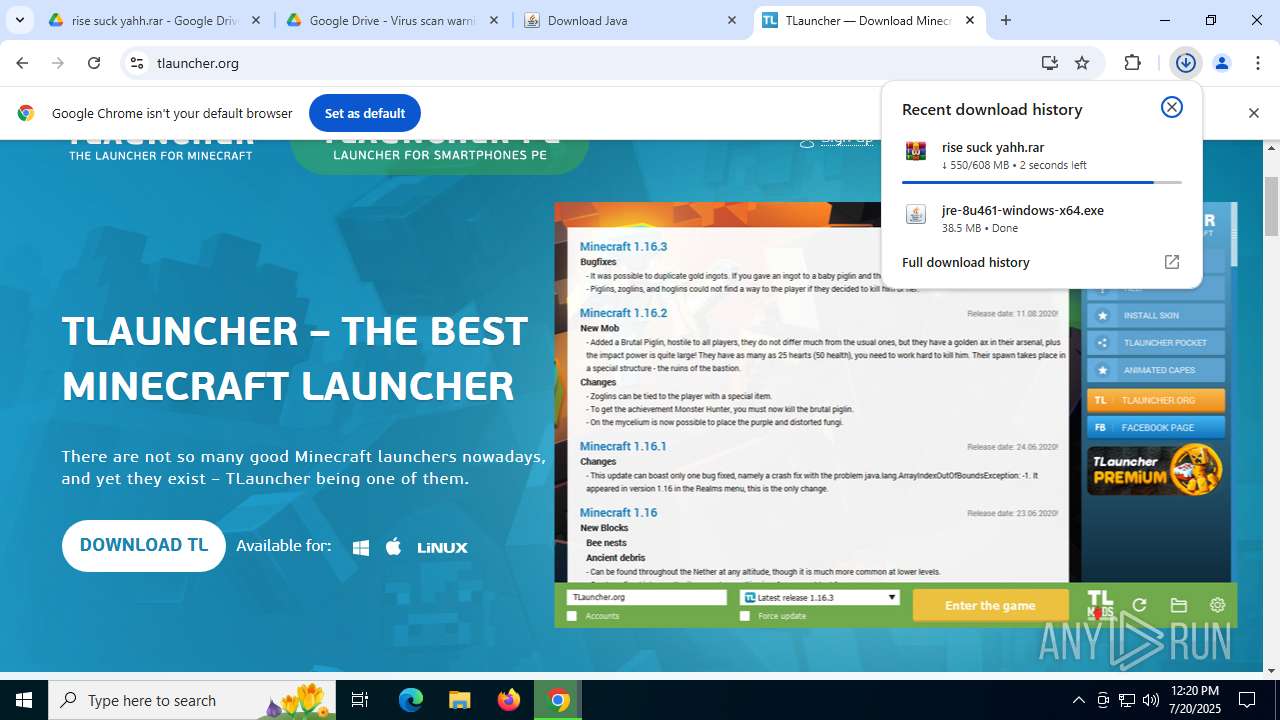Dismiss the default browser infobar
The width and height of the screenshot is (1280, 720).
tap(1253, 113)
